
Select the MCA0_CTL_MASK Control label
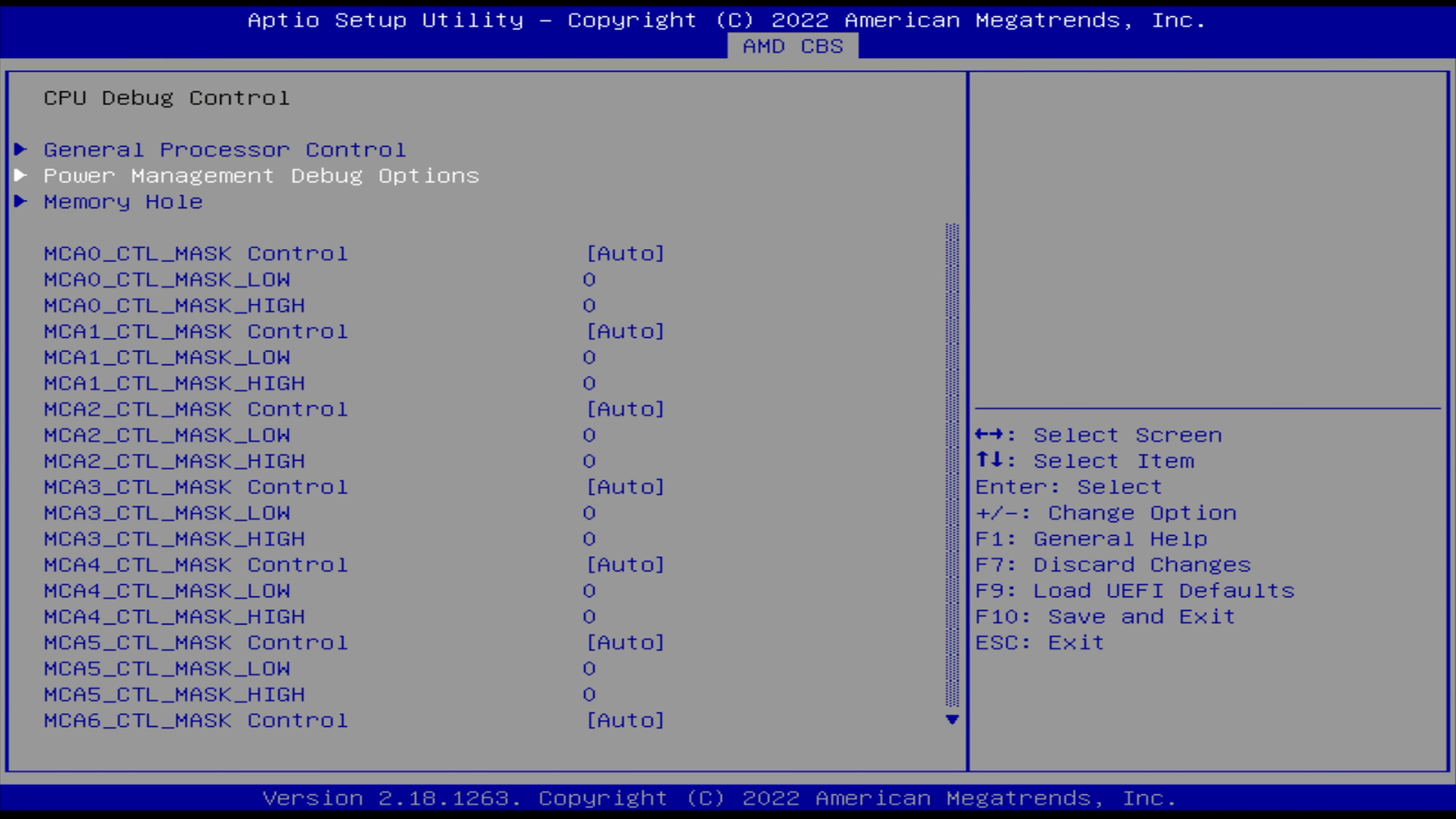tap(196, 254)
